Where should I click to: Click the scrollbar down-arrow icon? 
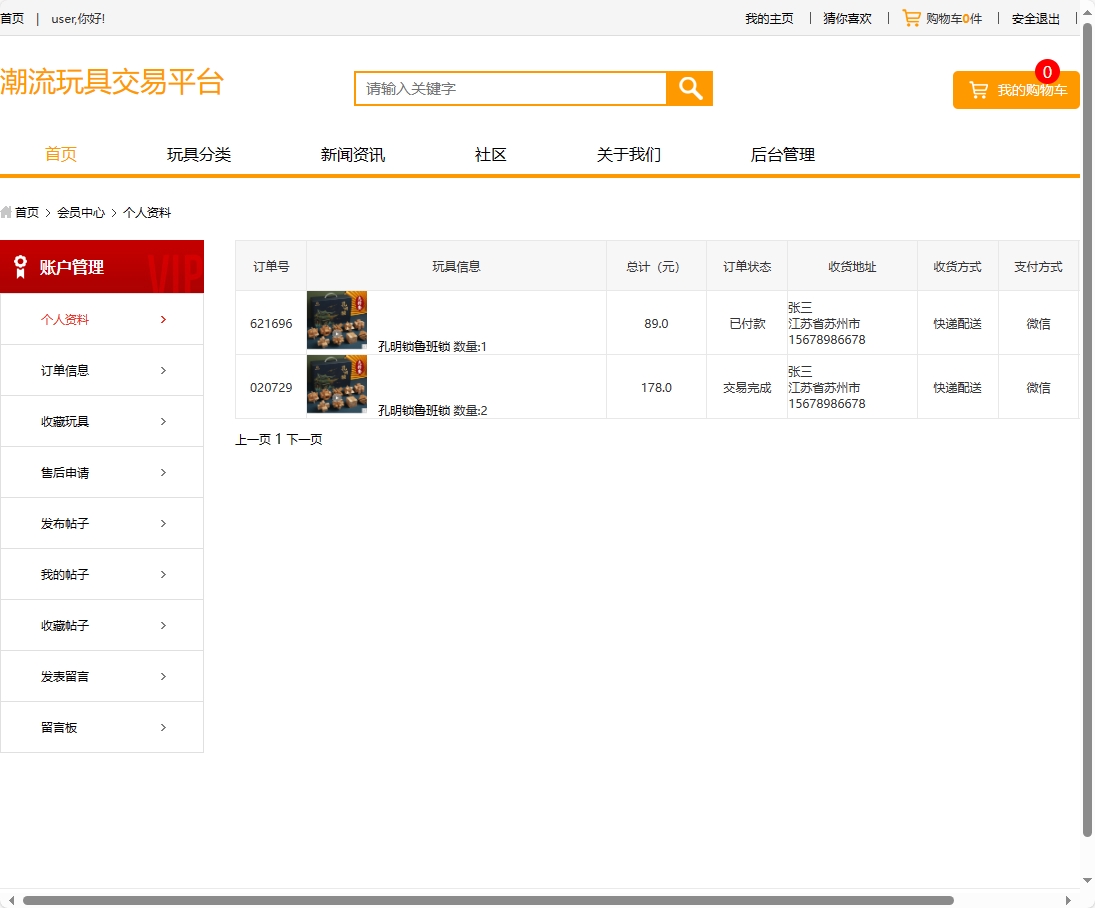tap(1088, 882)
